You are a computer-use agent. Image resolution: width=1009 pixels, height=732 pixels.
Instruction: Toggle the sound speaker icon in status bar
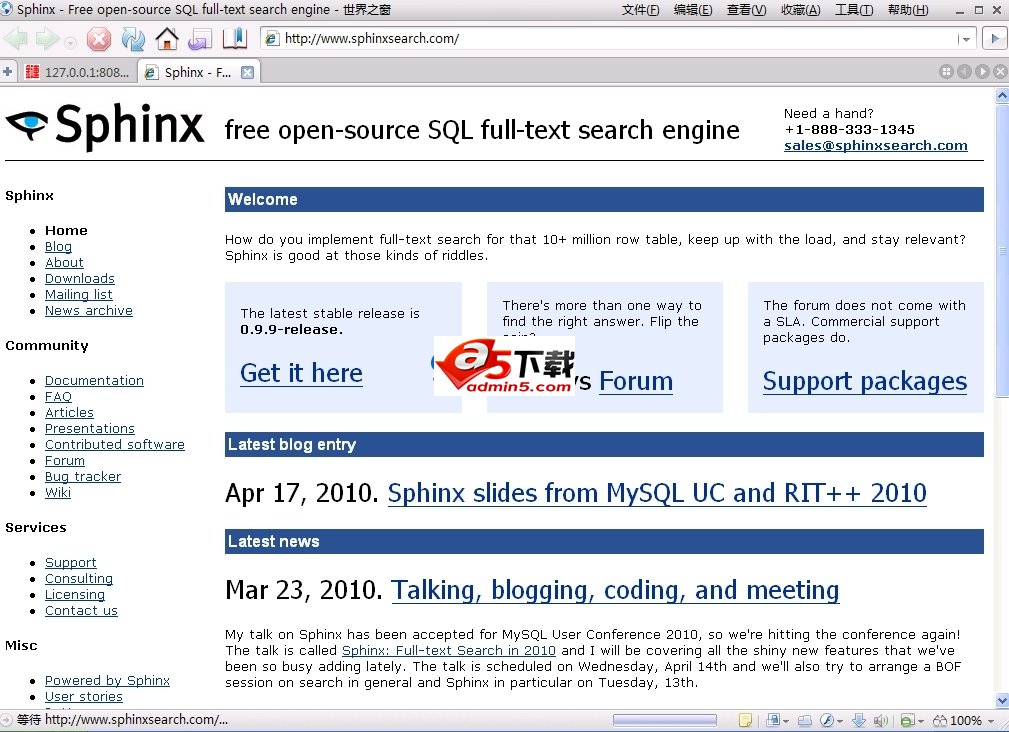(x=880, y=720)
